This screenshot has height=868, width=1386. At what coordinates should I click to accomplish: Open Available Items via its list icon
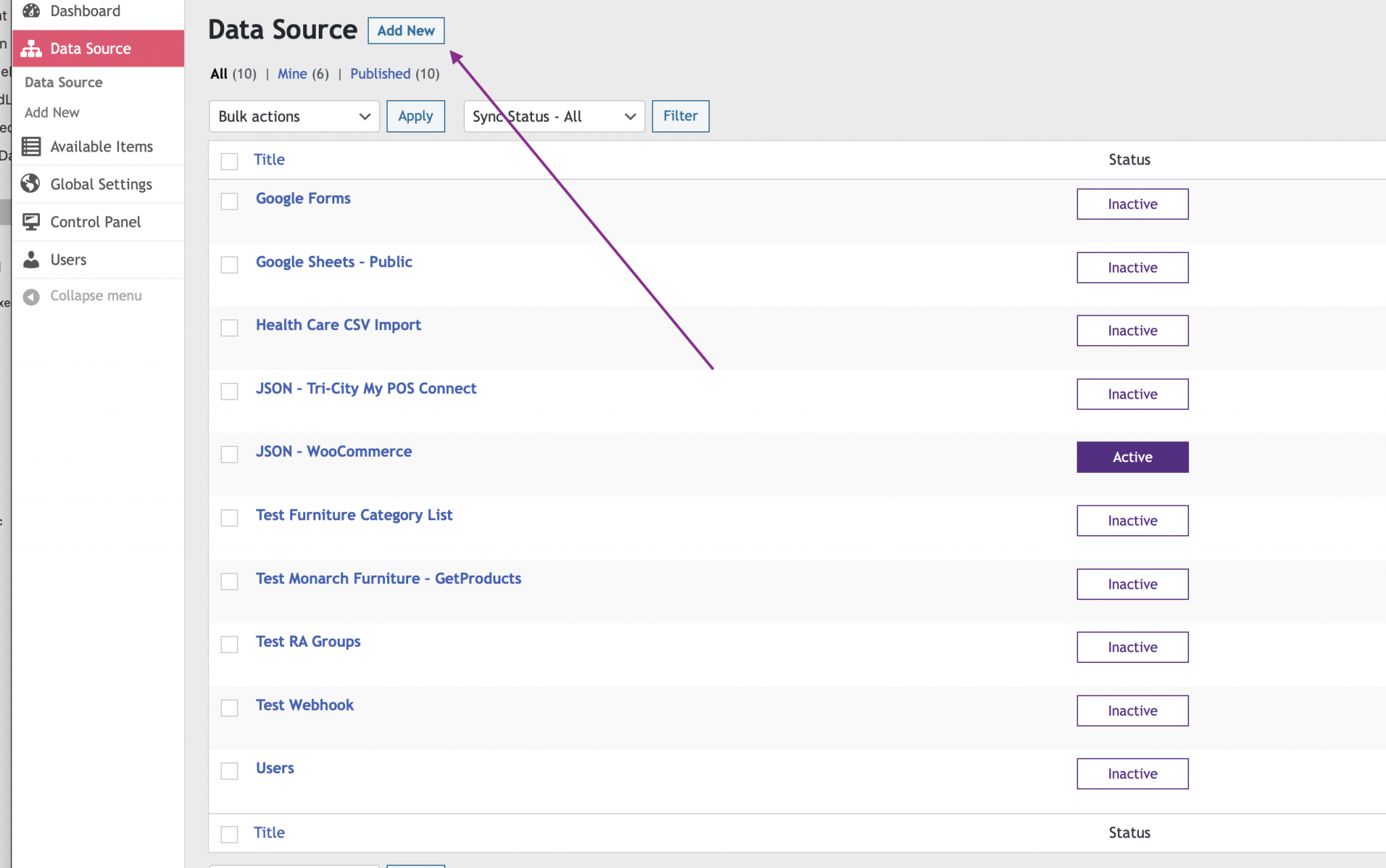point(31,146)
